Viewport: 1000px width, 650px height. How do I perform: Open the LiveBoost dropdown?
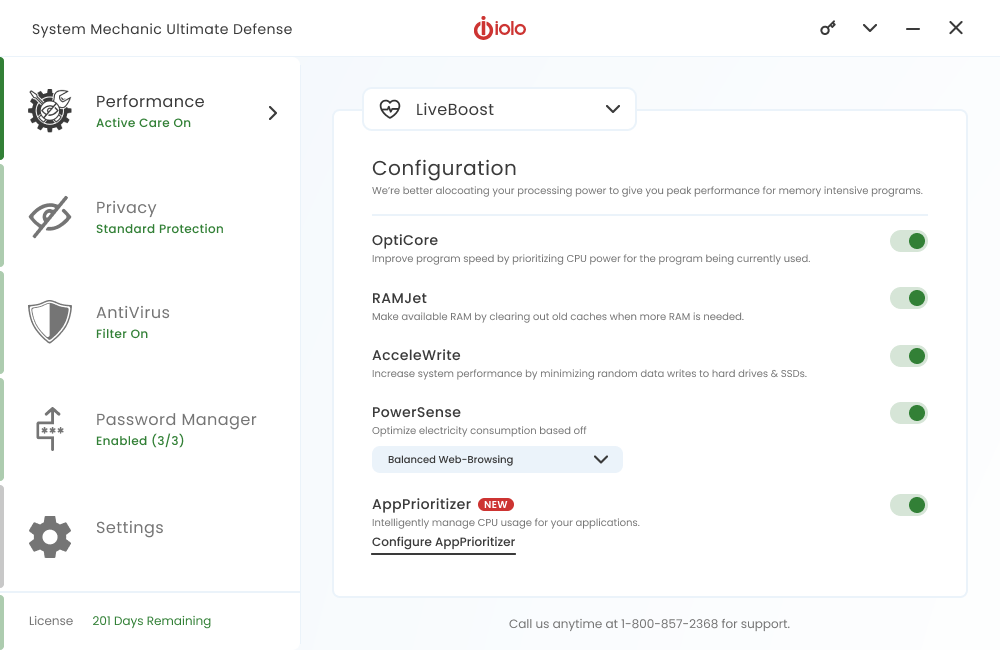click(x=499, y=109)
